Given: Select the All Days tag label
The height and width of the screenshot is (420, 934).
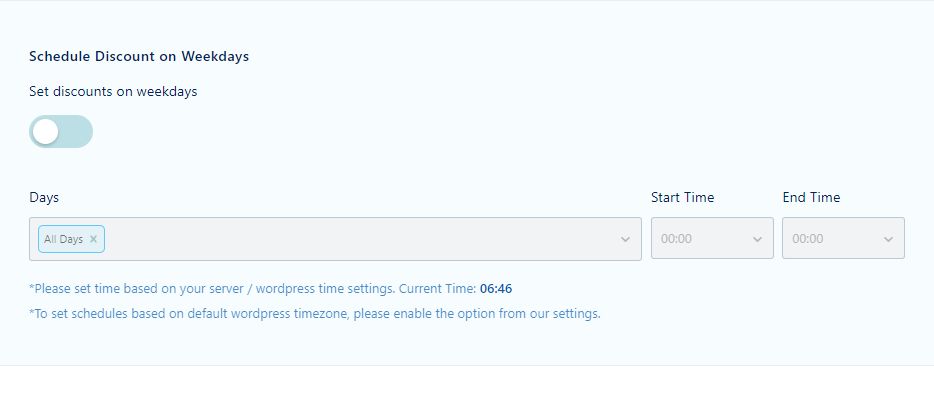Looking at the screenshot, I should tap(63, 239).
